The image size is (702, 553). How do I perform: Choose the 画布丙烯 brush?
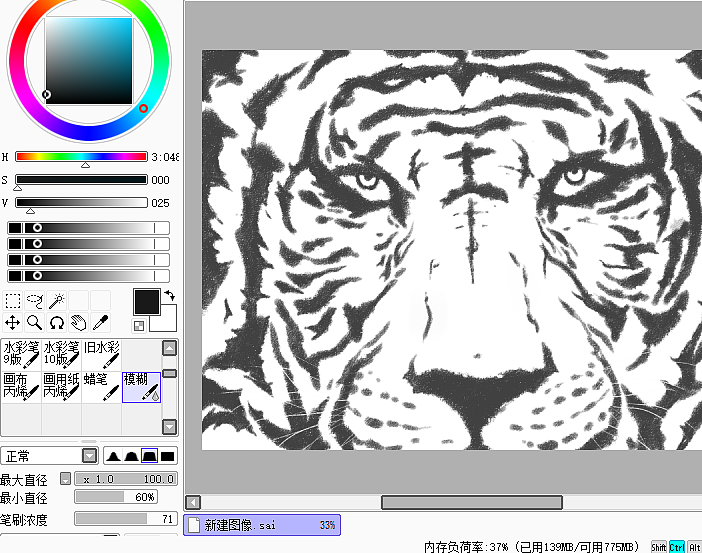[21, 387]
